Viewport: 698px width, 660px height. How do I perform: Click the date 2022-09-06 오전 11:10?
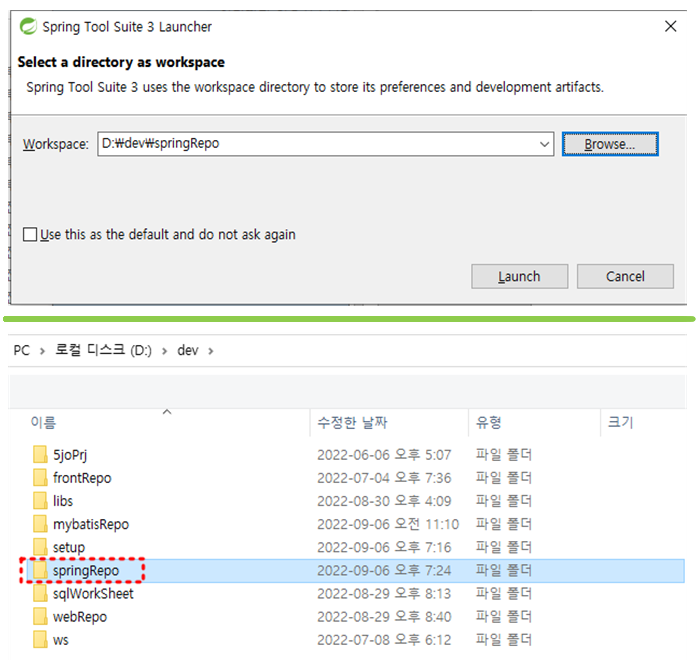[388, 524]
